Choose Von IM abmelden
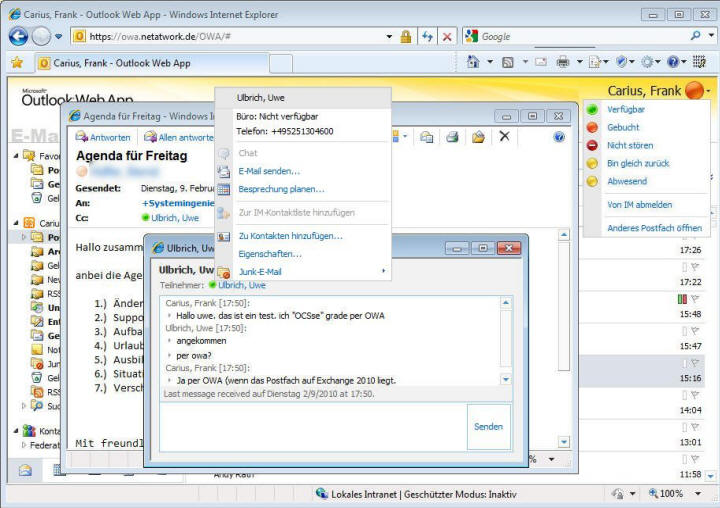The height and width of the screenshot is (508, 720). coord(640,204)
